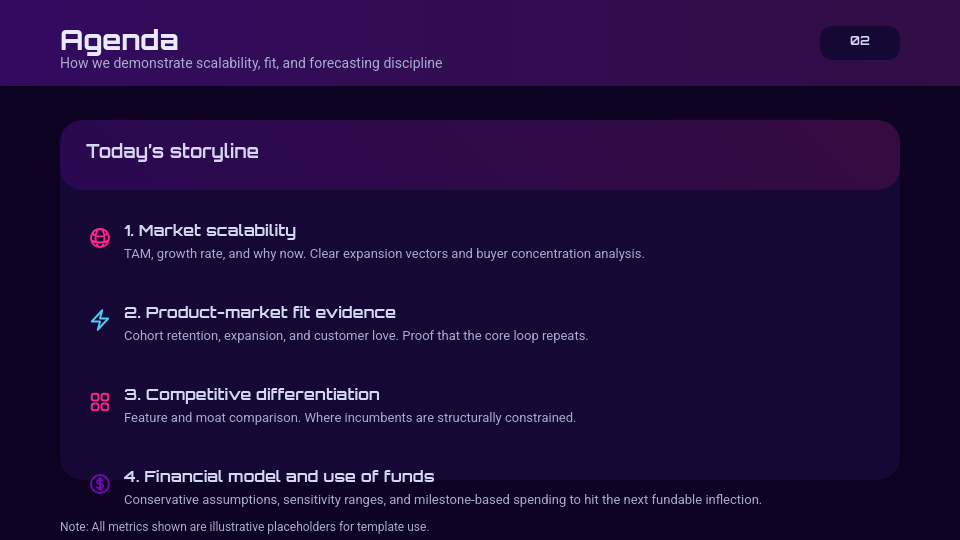Click the subtitle about scalability and forecasting discipline
This screenshot has width=960, height=540.
tap(251, 63)
